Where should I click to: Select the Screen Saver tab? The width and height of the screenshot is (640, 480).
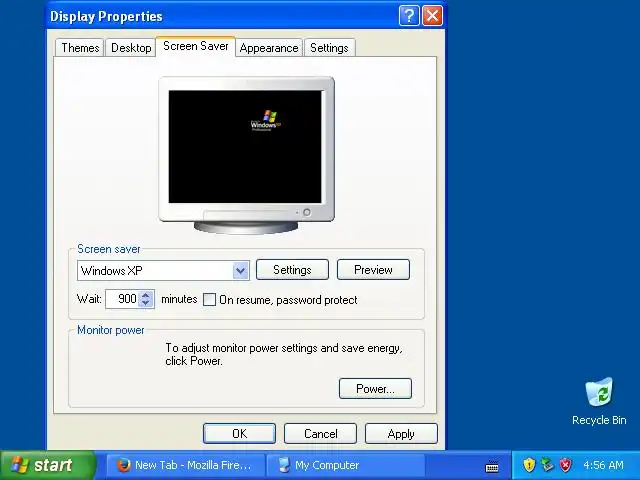[x=196, y=46]
